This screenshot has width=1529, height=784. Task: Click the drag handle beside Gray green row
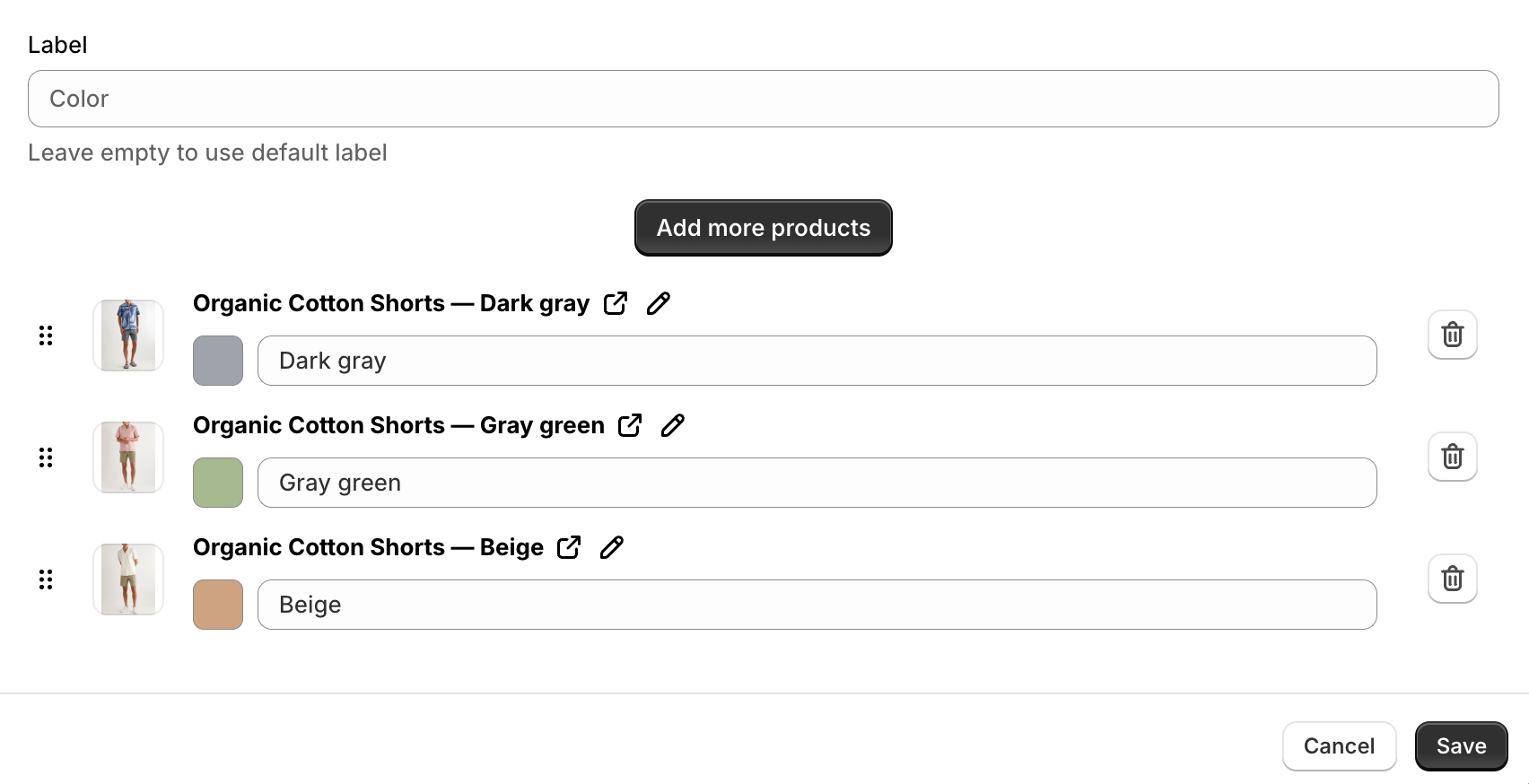point(46,457)
